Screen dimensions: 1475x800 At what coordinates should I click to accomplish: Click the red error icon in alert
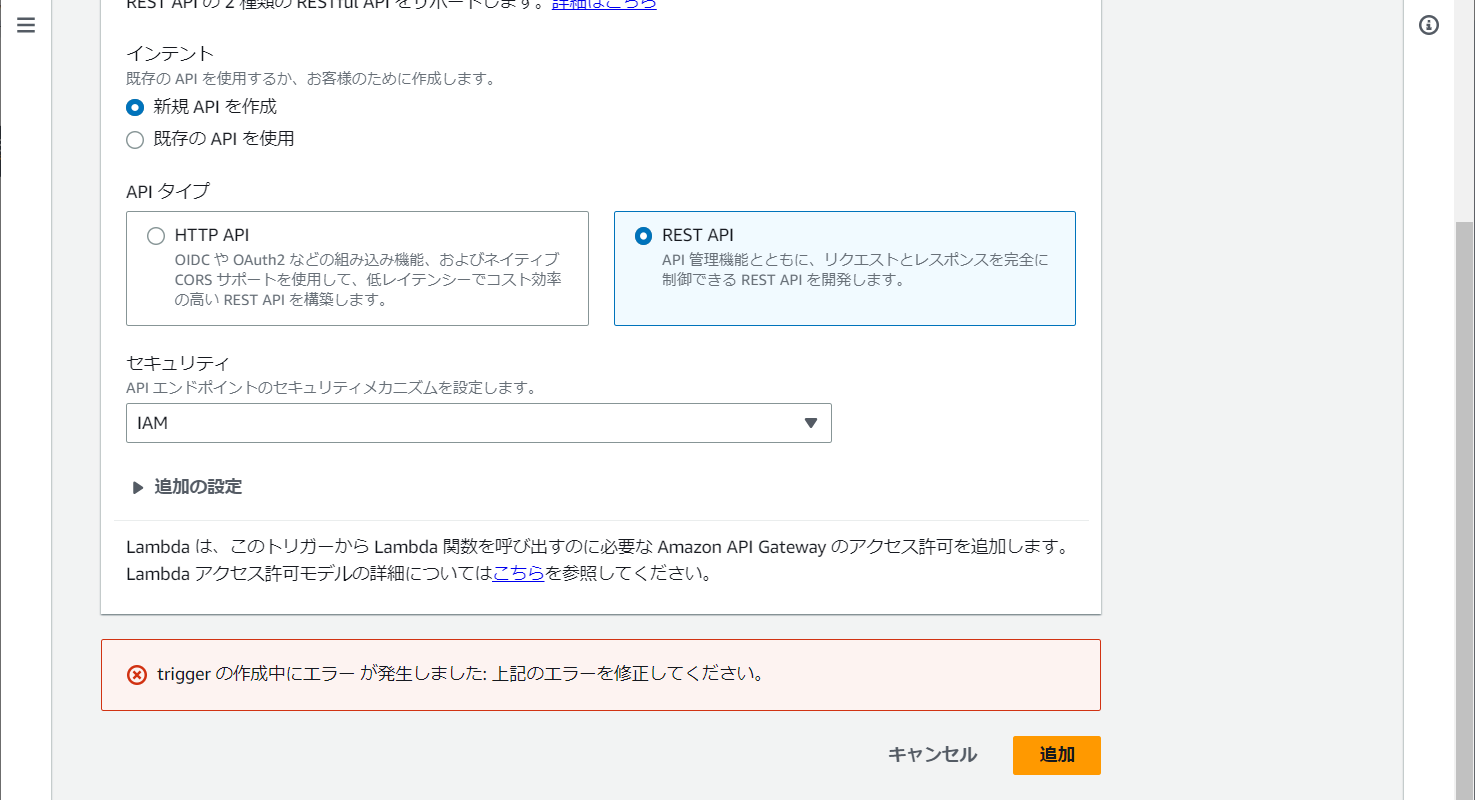tap(137, 675)
